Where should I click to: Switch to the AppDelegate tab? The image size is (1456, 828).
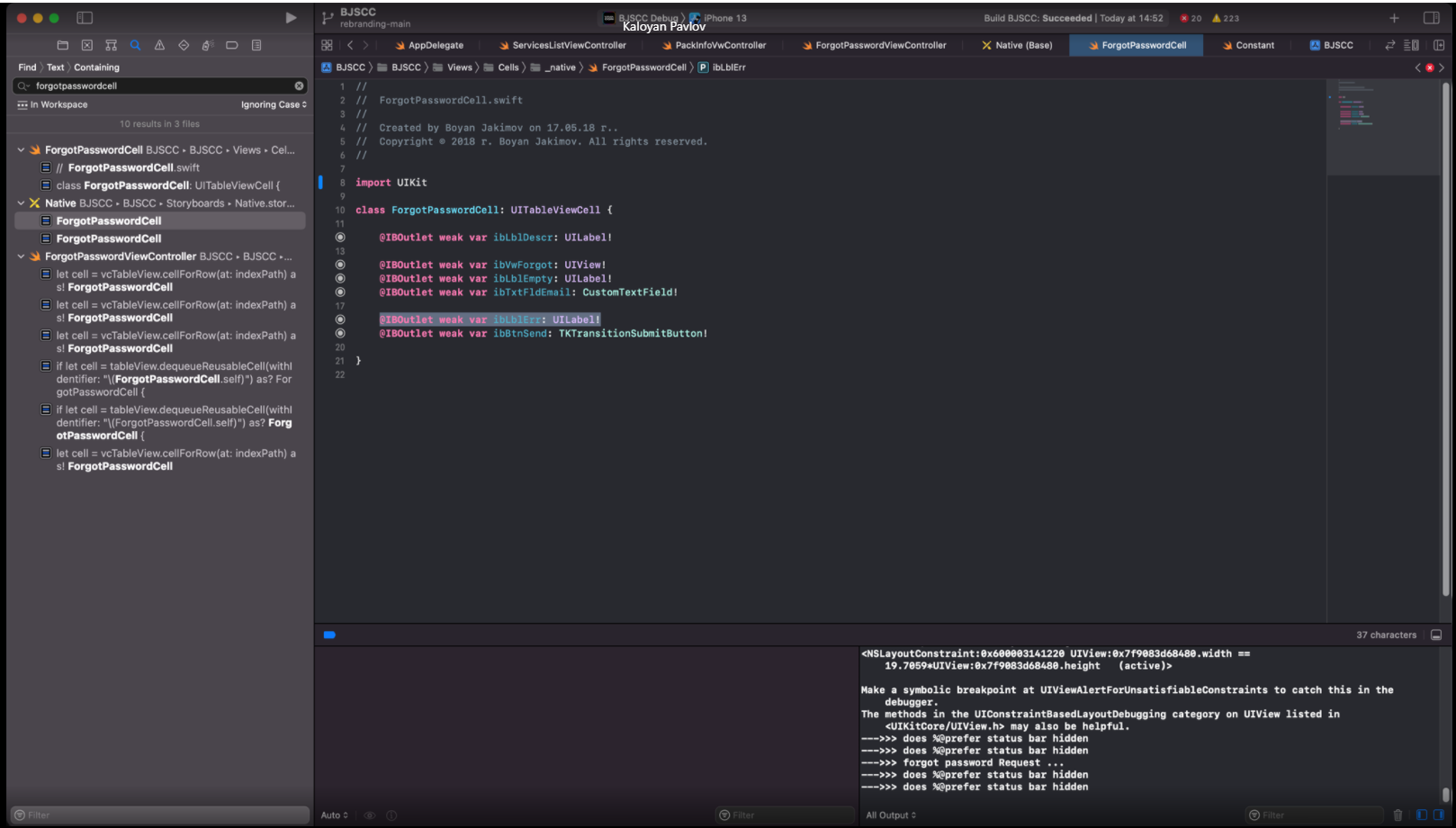point(429,45)
